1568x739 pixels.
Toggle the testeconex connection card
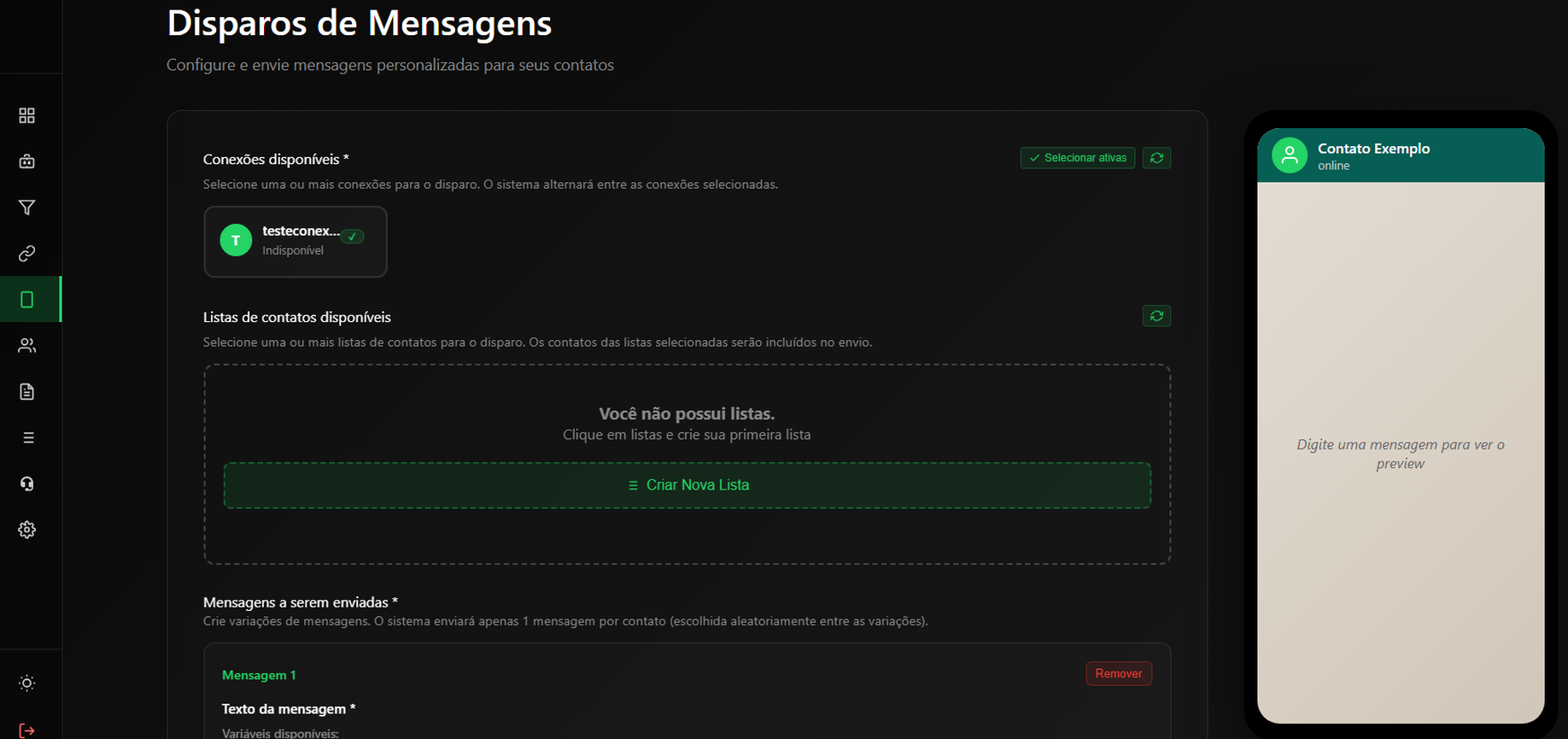coord(295,242)
